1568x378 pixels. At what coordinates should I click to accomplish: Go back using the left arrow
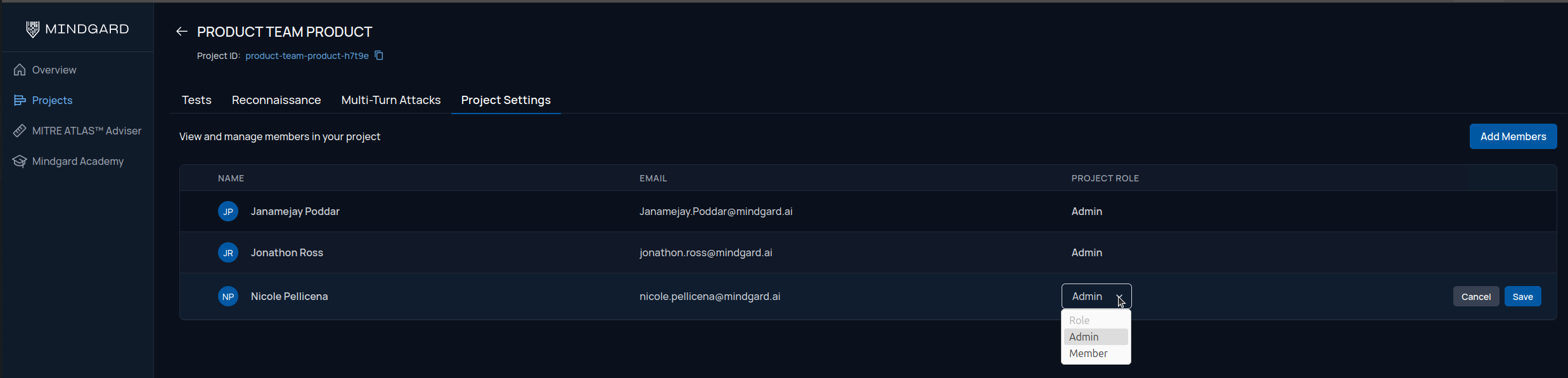point(182,31)
